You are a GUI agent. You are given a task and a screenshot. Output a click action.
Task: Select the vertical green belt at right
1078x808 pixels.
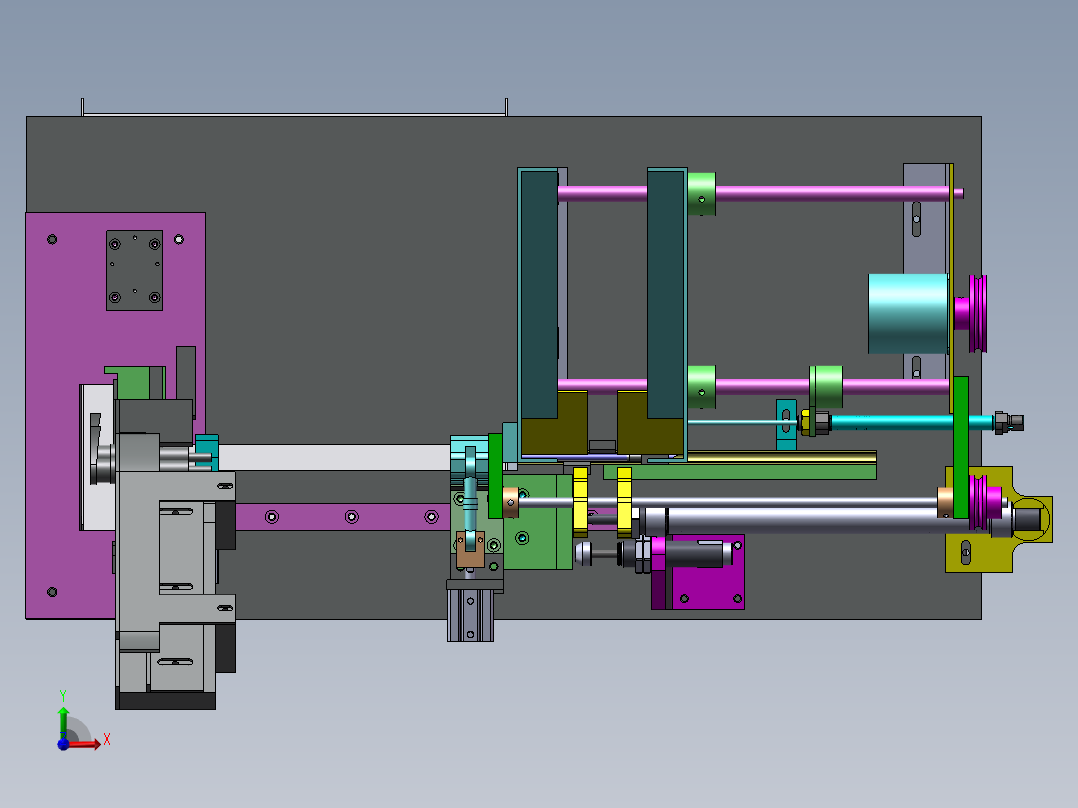pyautogui.click(x=961, y=447)
